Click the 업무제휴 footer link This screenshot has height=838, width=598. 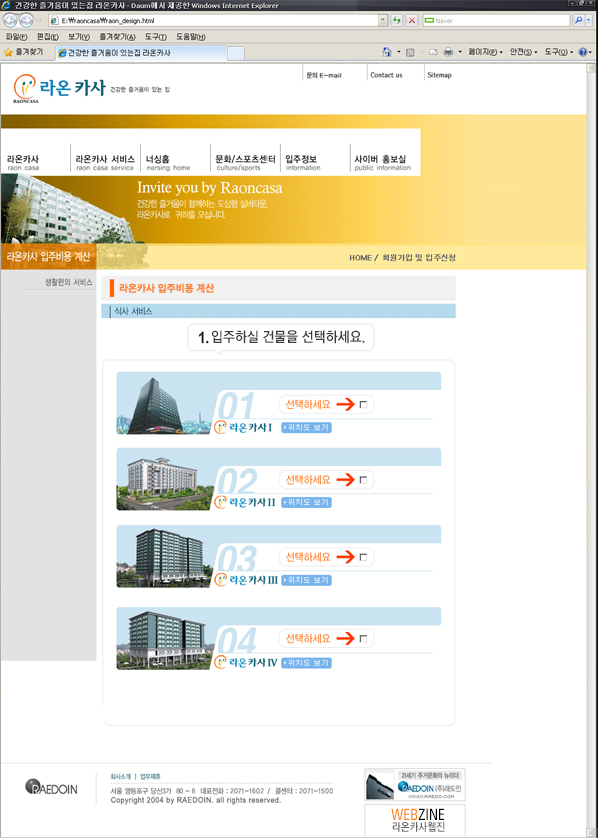click(150, 776)
